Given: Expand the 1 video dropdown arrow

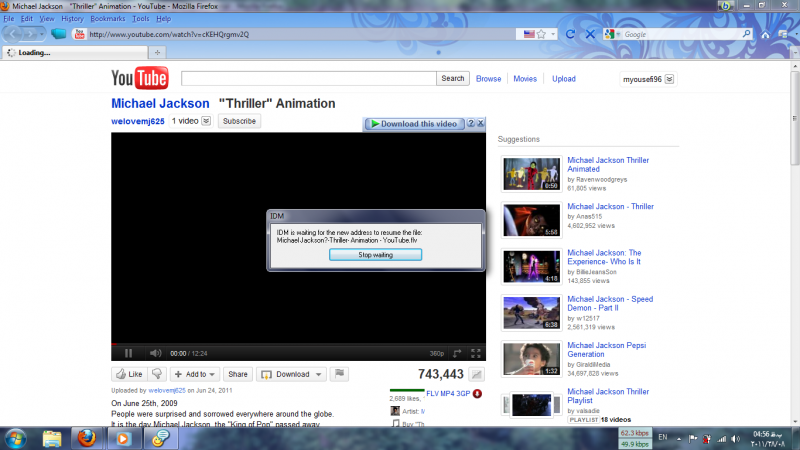Looking at the screenshot, I should [x=206, y=121].
